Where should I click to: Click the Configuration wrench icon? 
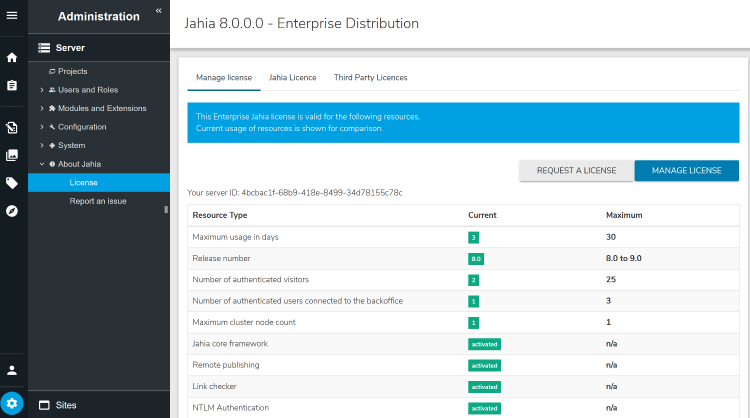point(52,127)
